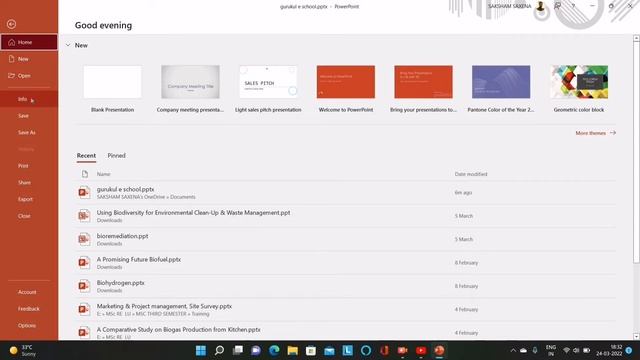Open A Comparative Study on Biogas Production file
Viewport: 640px width, 360px height.
346,332
